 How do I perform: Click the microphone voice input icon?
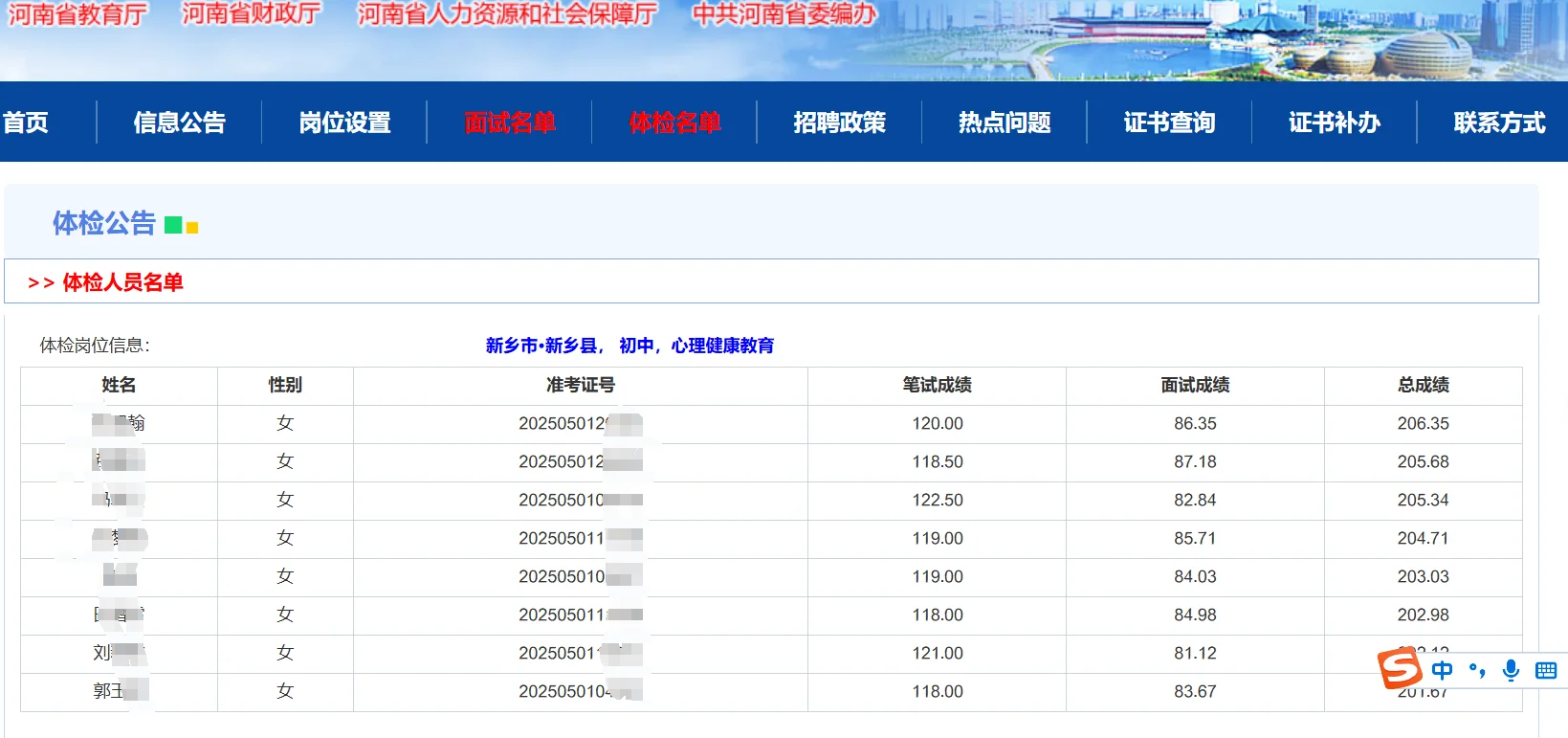point(1511,670)
